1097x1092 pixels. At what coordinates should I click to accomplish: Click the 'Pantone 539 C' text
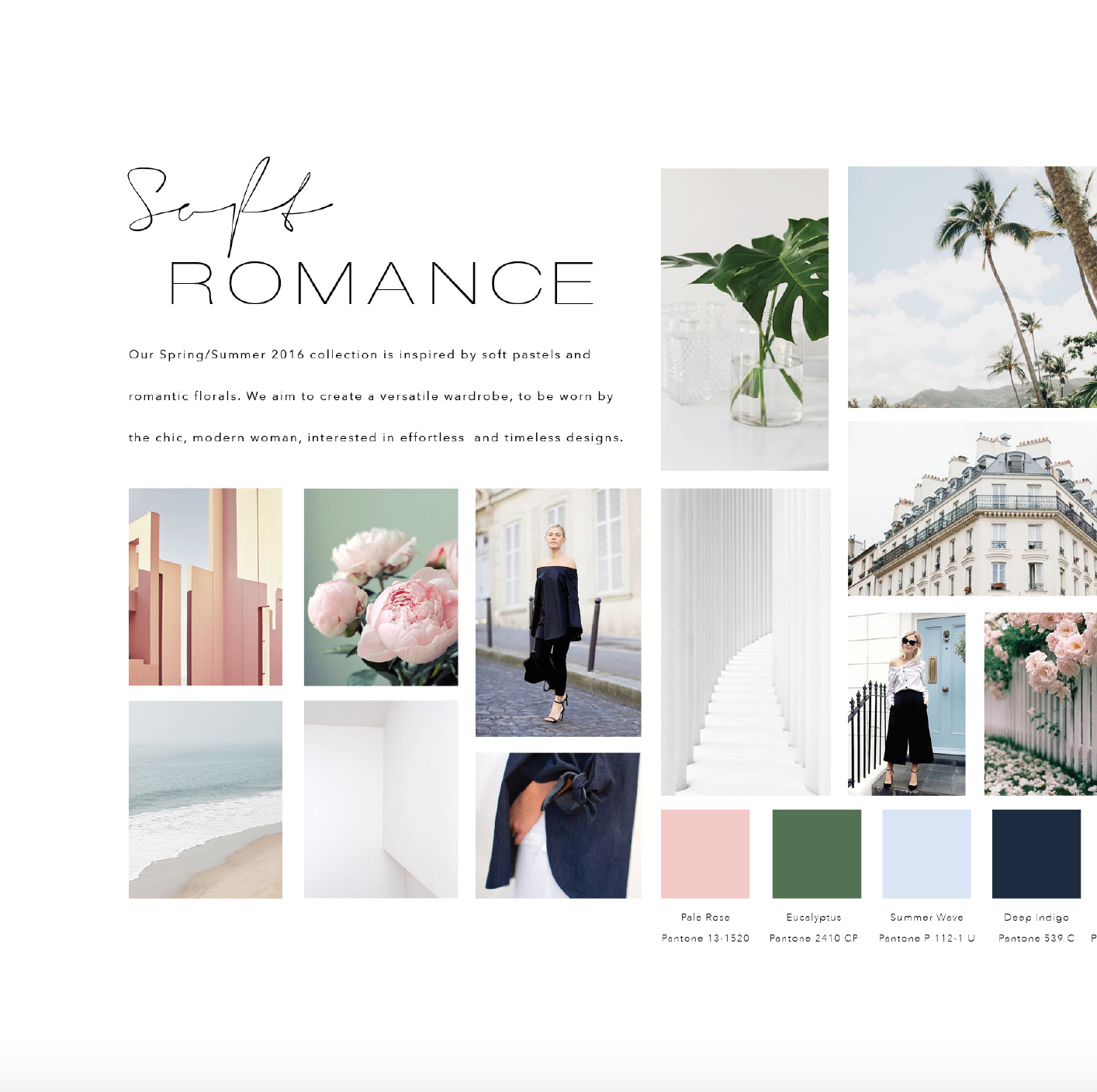(1036, 938)
